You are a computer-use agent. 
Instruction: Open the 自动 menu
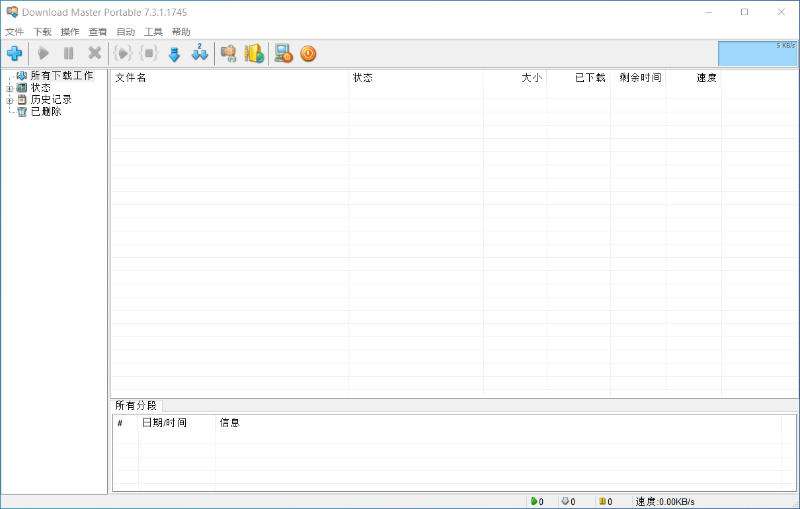(x=126, y=32)
